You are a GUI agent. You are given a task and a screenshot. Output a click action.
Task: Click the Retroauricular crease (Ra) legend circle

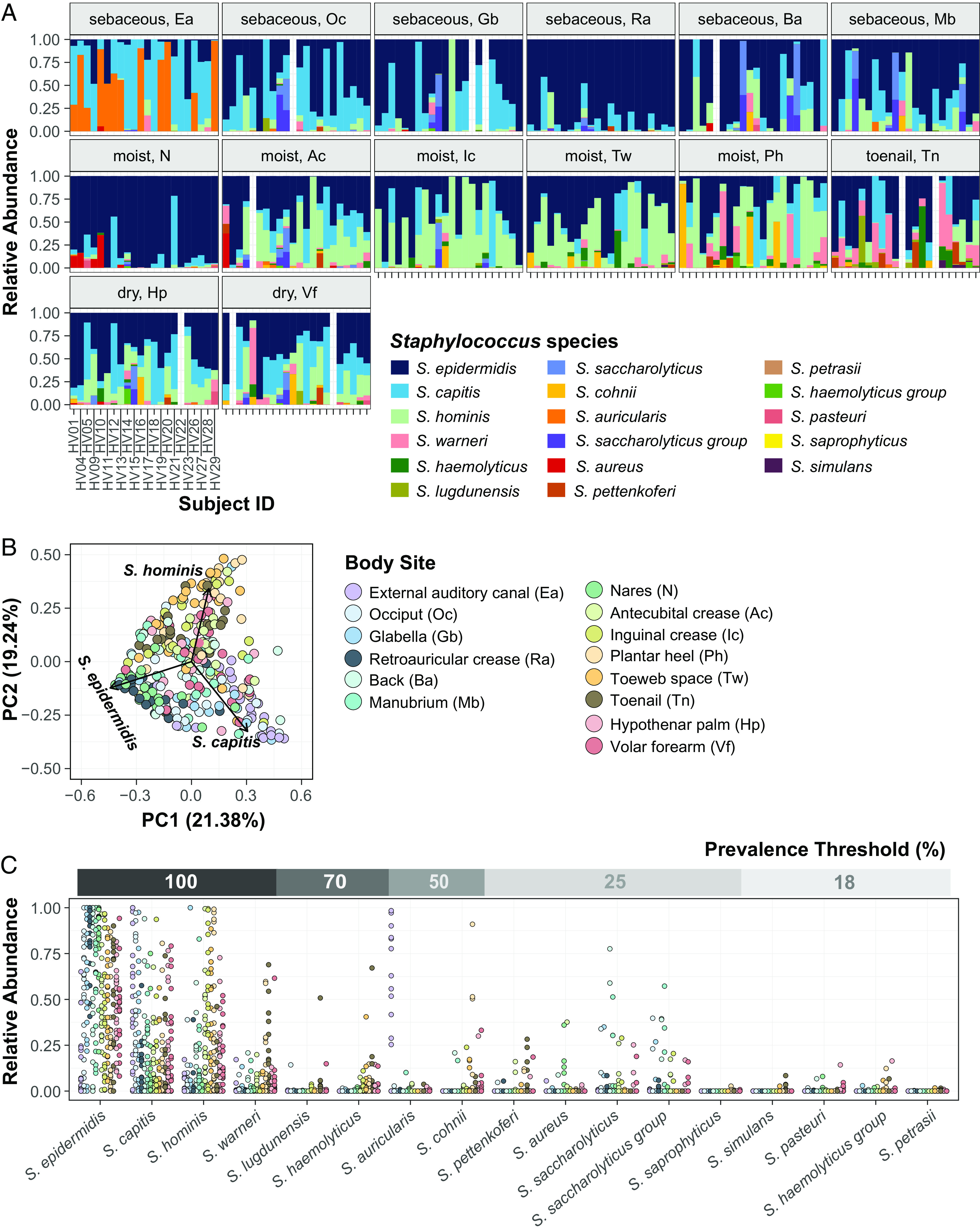click(x=353, y=658)
